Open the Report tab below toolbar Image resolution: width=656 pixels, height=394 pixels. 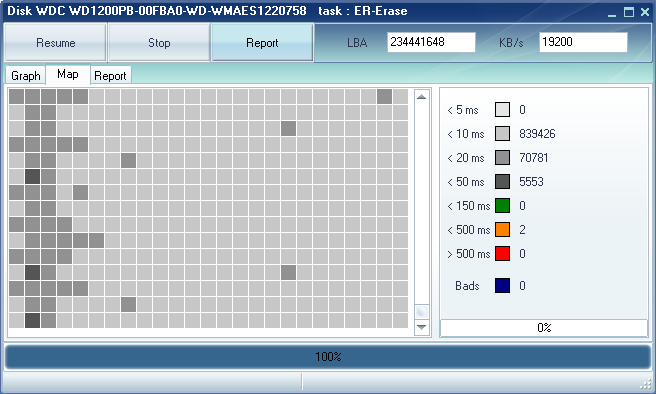click(110, 76)
